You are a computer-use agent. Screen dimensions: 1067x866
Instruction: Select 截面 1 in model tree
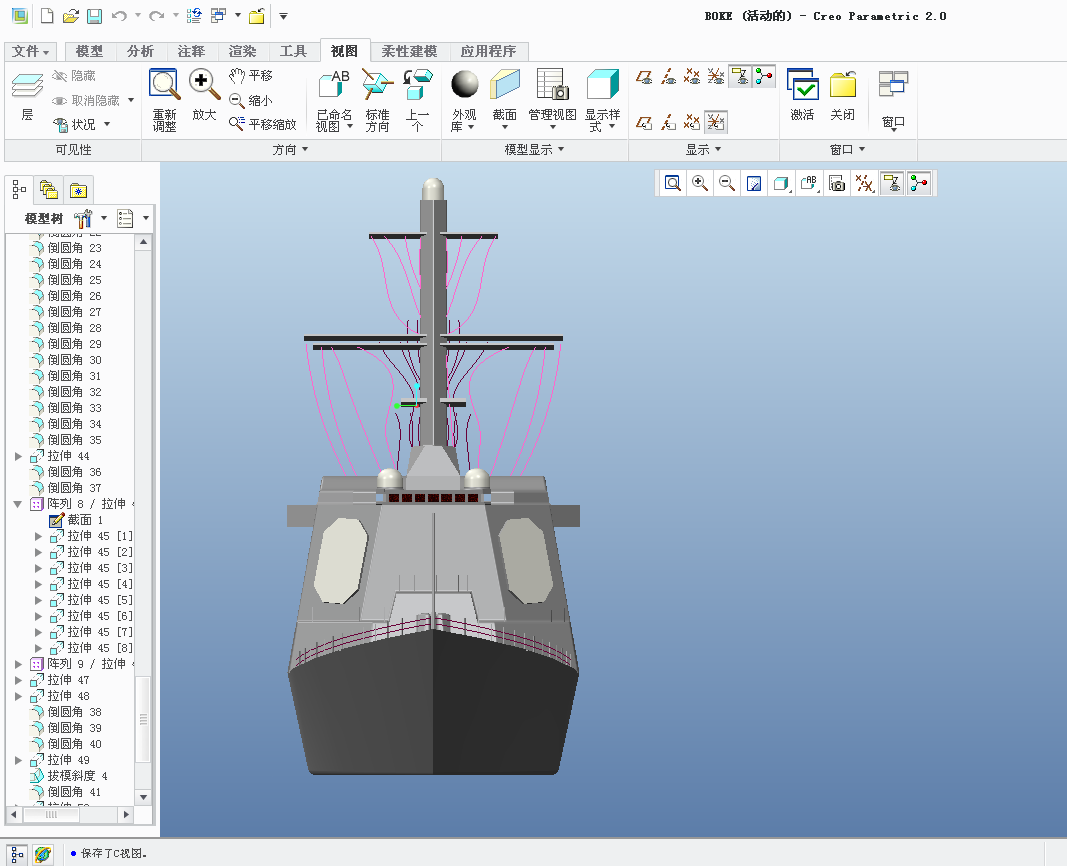[76, 520]
